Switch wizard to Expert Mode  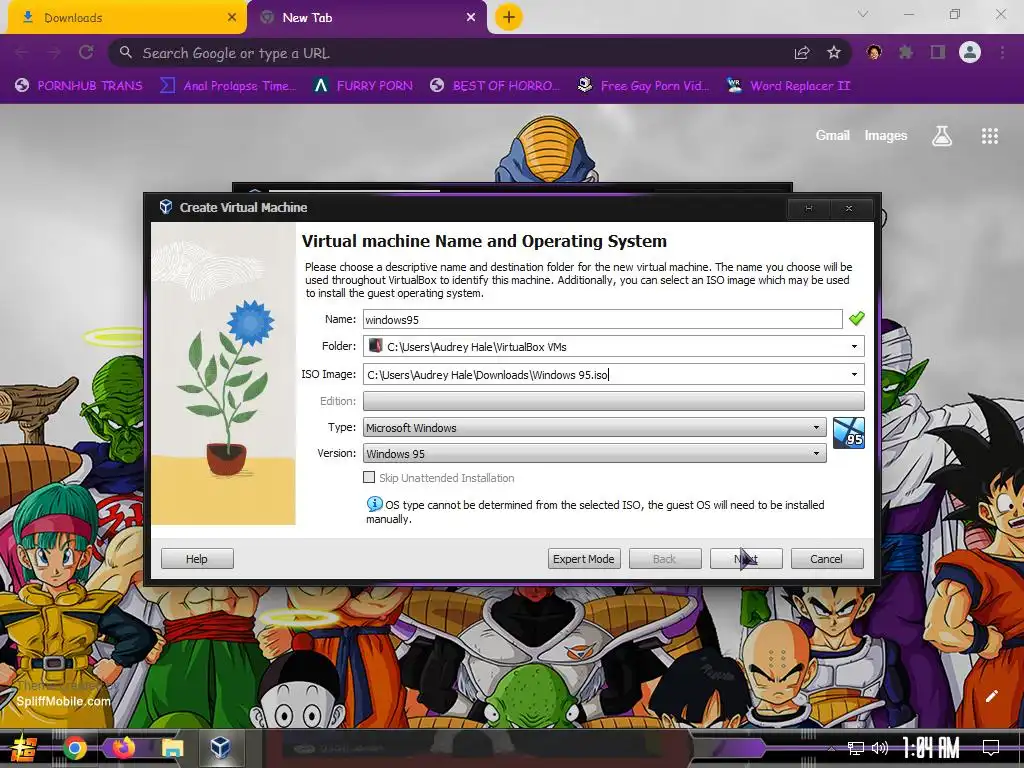point(584,559)
